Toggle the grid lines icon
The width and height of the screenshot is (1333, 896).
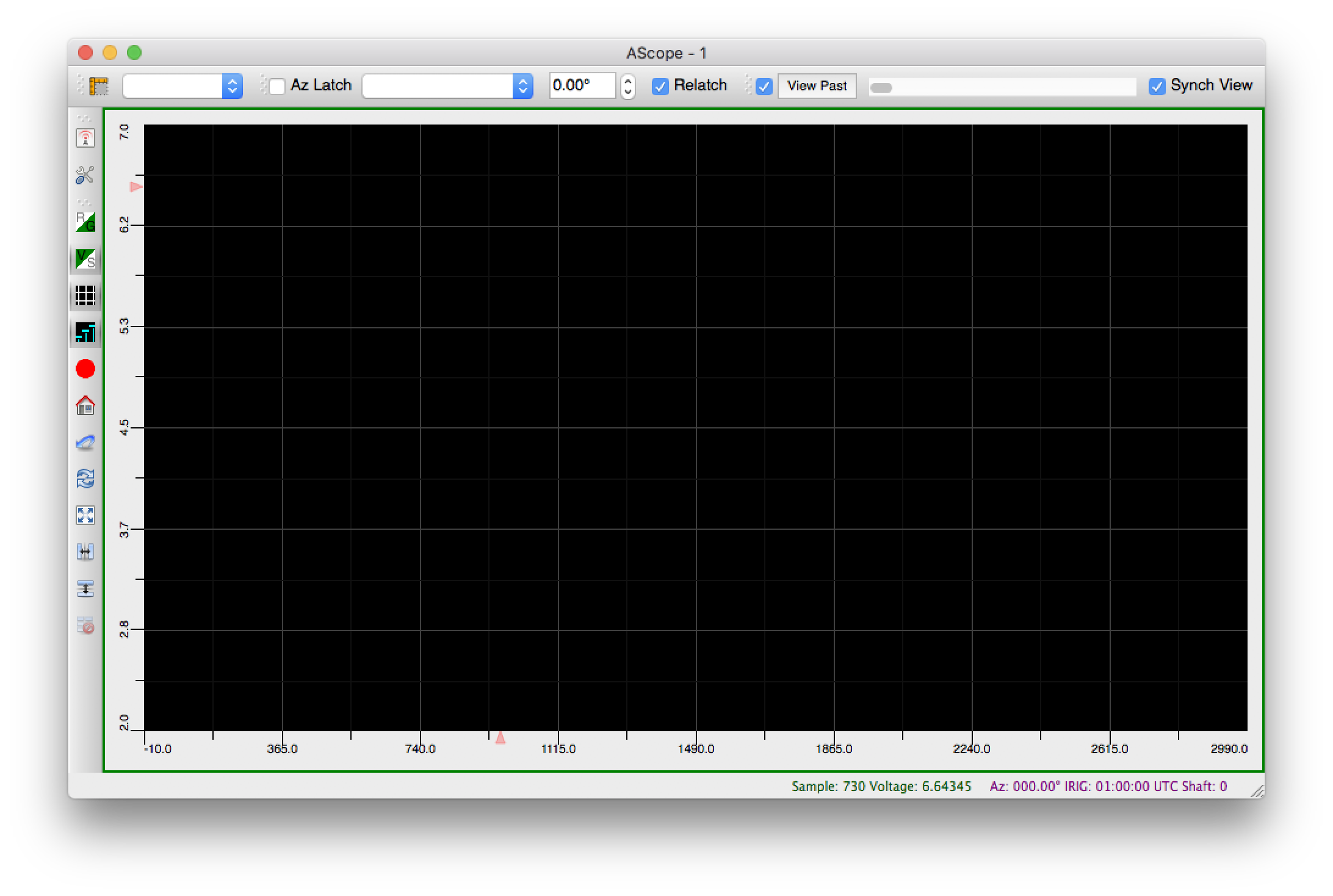(x=85, y=296)
